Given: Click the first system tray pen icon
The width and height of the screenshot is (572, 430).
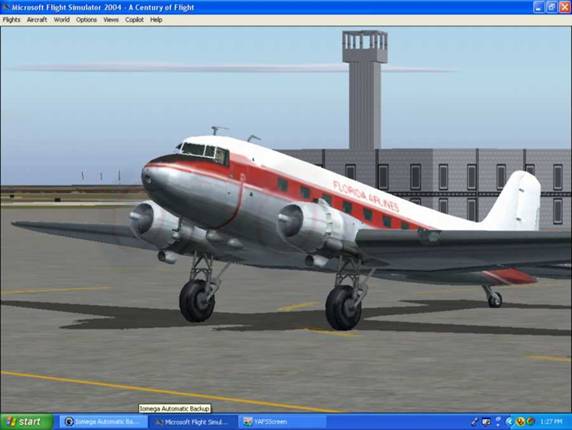Looking at the screenshot, I should [474, 422].
